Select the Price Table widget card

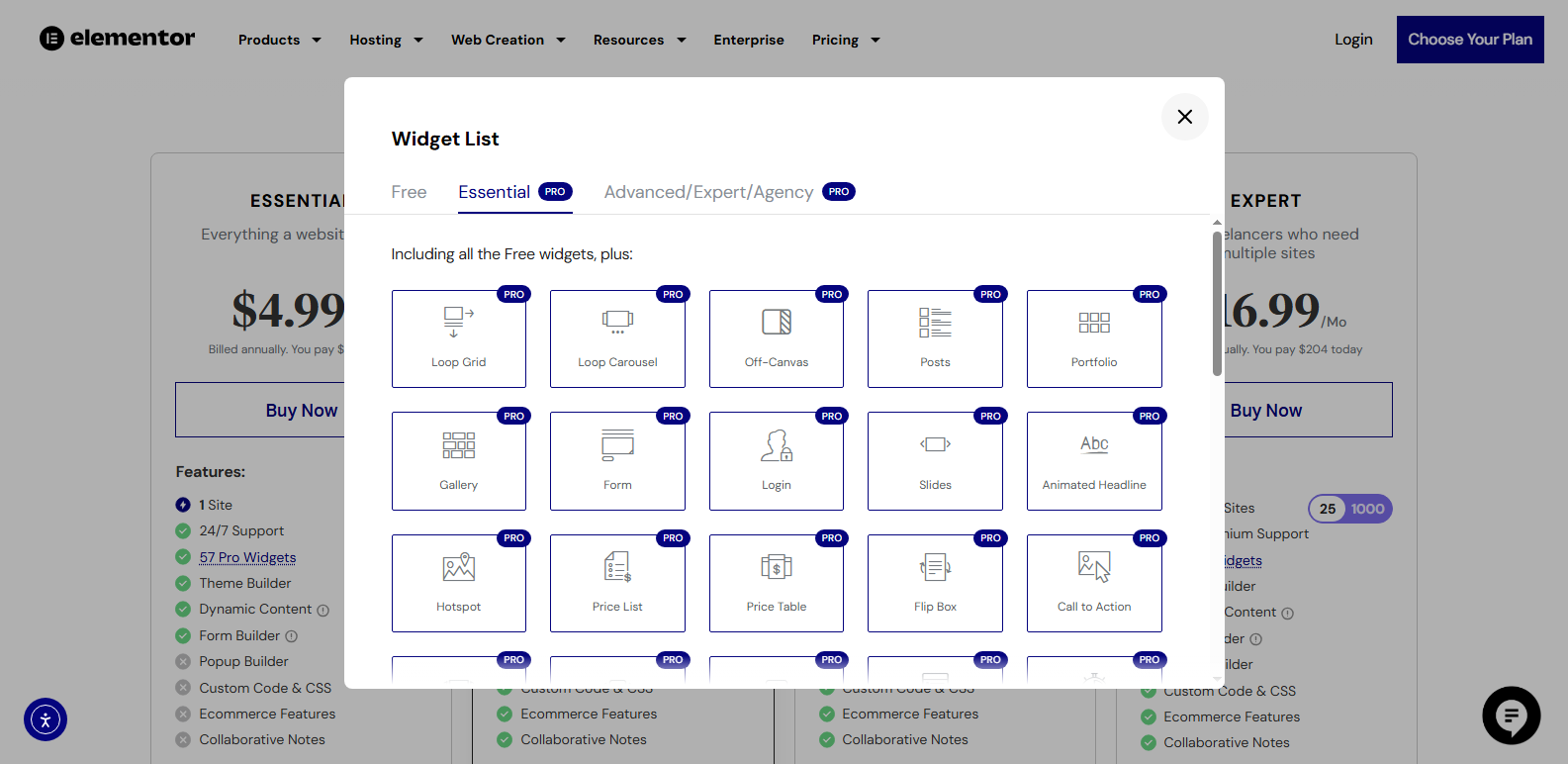coord(777,583)
